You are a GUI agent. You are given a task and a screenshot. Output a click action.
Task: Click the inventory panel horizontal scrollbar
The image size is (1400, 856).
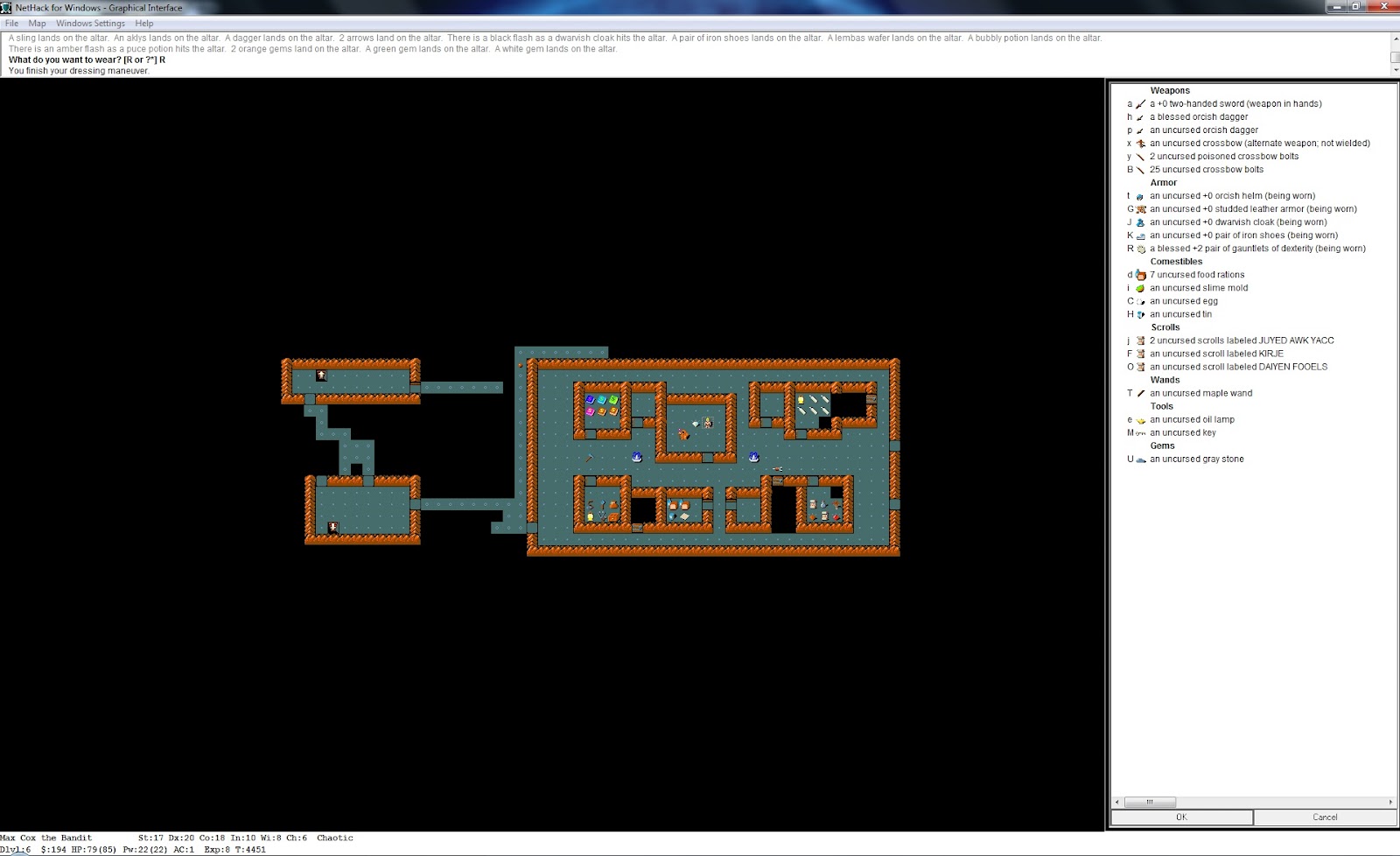point(1149,802)
